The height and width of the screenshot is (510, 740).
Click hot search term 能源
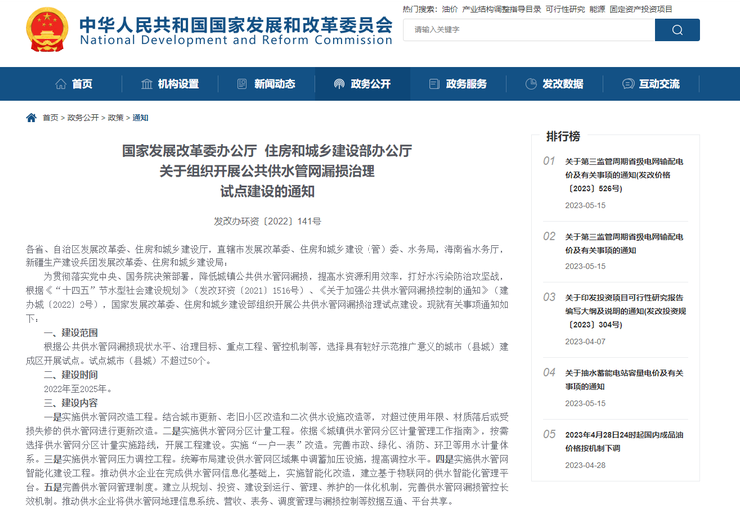tap(597, 9)
